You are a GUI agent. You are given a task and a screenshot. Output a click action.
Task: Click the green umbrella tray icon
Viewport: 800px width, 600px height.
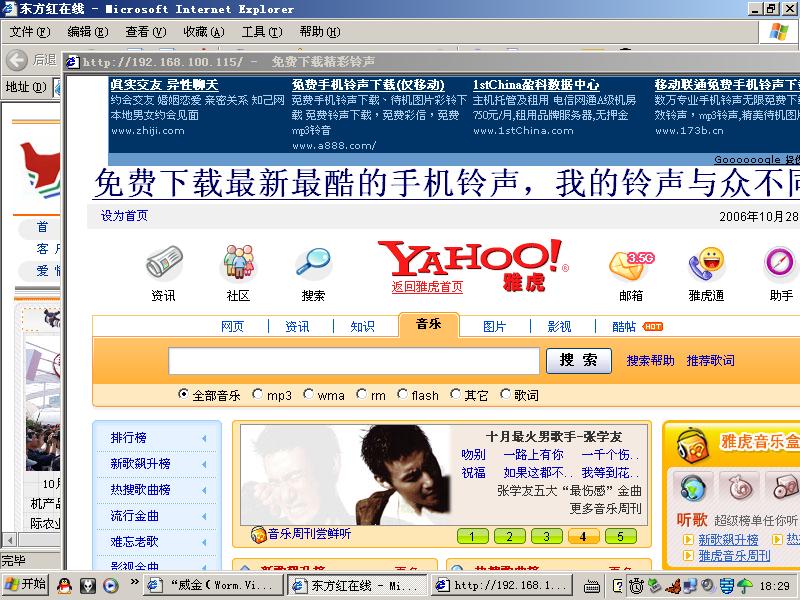745,586
